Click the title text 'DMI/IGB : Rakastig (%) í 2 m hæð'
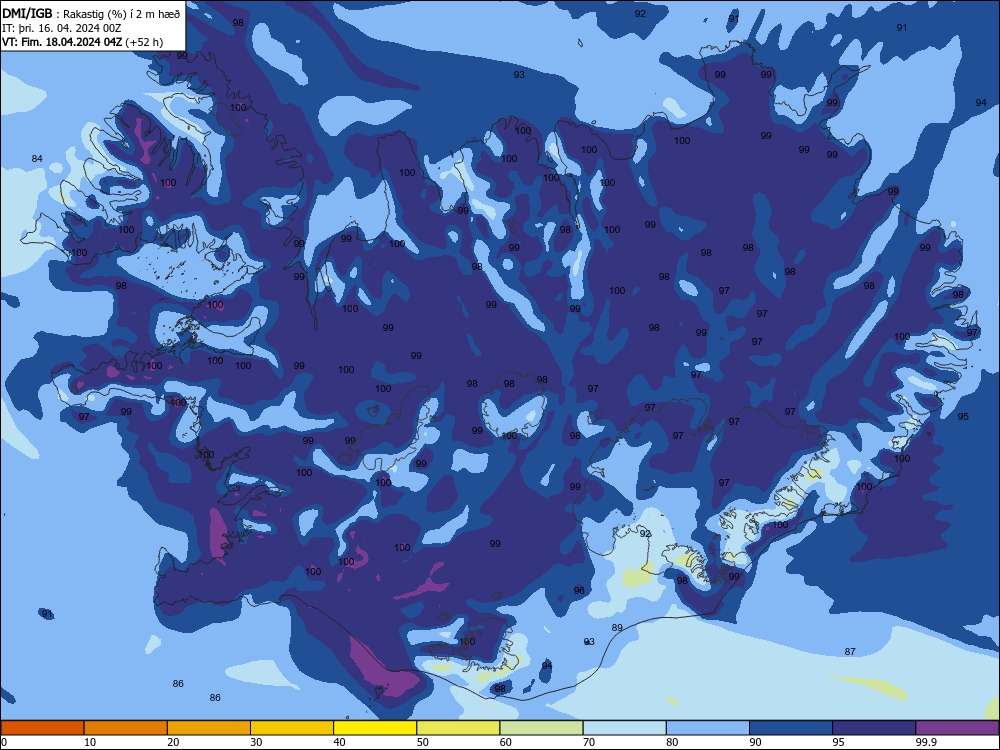 click(91, 13)
